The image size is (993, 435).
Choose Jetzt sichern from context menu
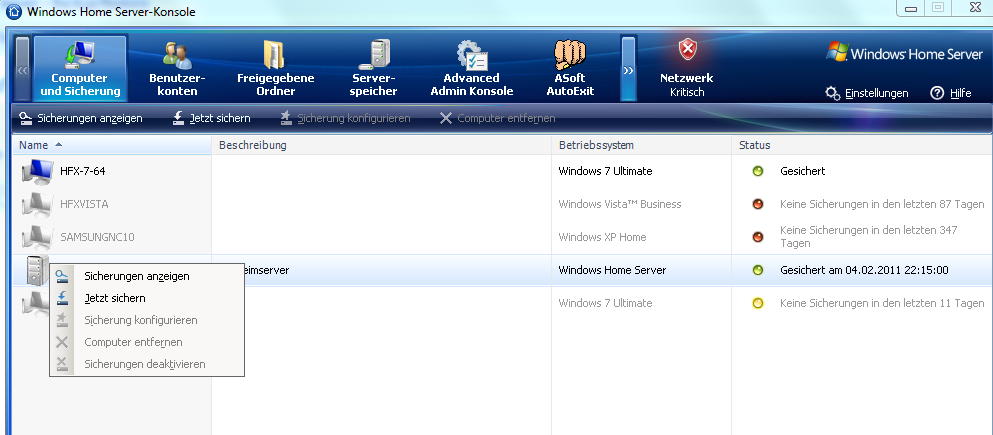[x=147, y=298]
